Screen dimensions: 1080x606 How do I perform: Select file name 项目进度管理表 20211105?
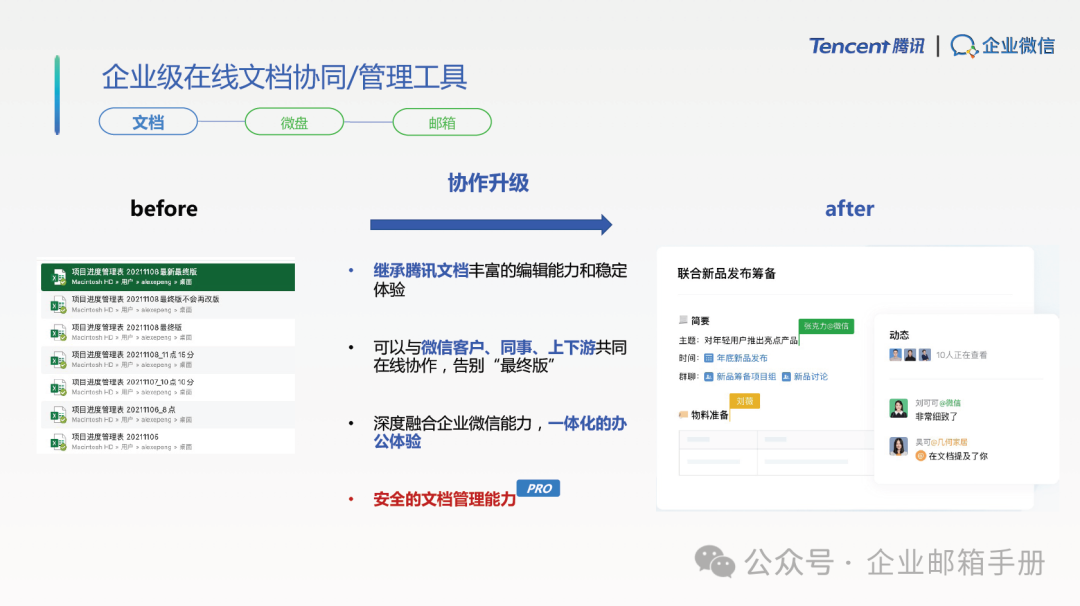115,437
